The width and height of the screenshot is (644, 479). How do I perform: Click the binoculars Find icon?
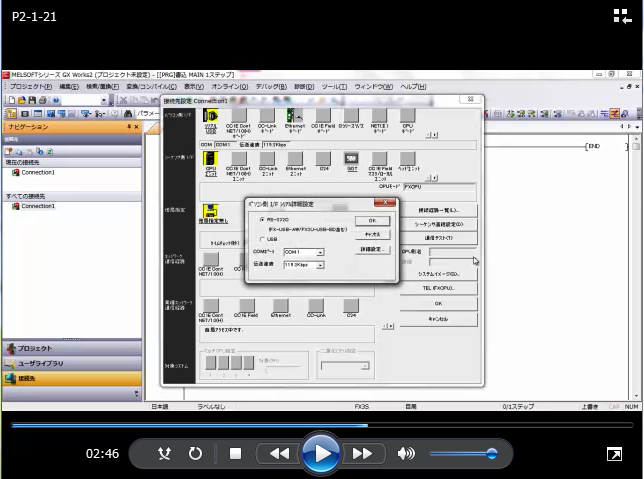(x=128, y=113)
